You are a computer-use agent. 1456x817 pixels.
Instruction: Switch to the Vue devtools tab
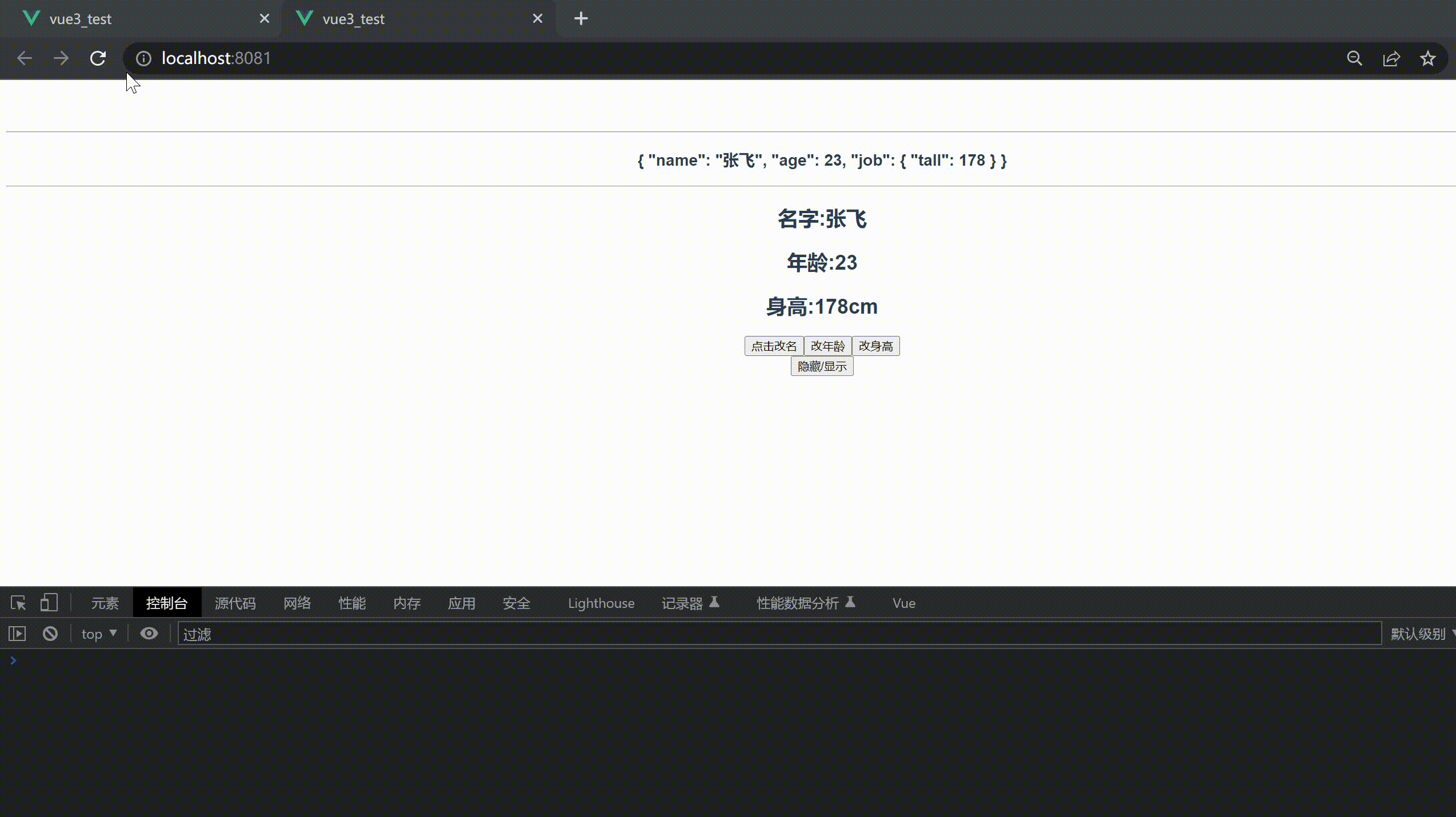click(x=903, y=603)
